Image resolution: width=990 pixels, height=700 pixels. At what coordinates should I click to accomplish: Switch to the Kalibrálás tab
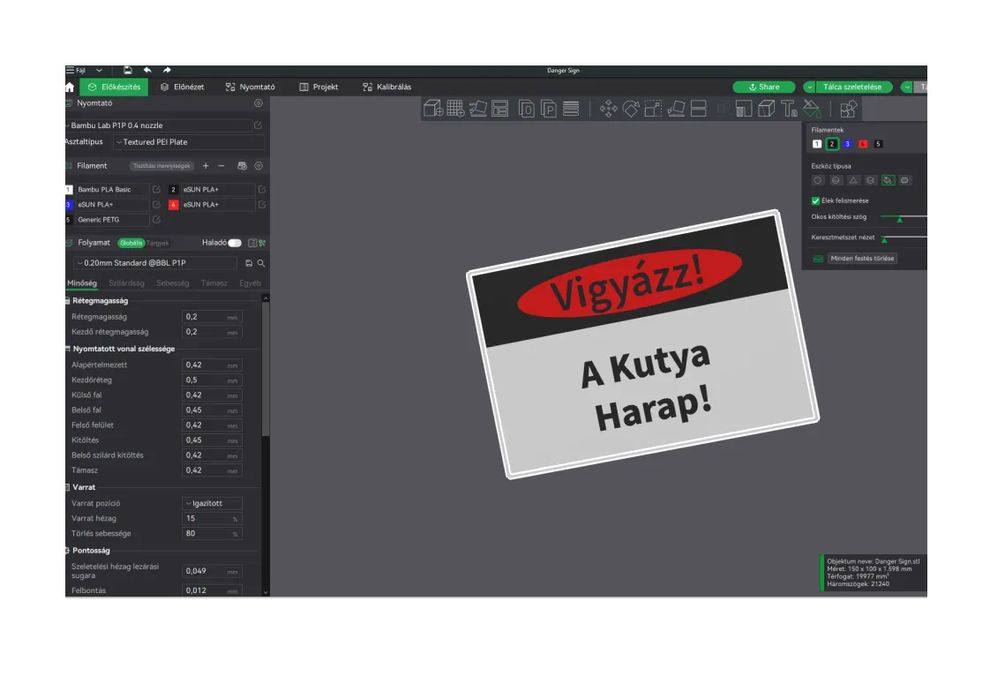[x=387, y=87]
